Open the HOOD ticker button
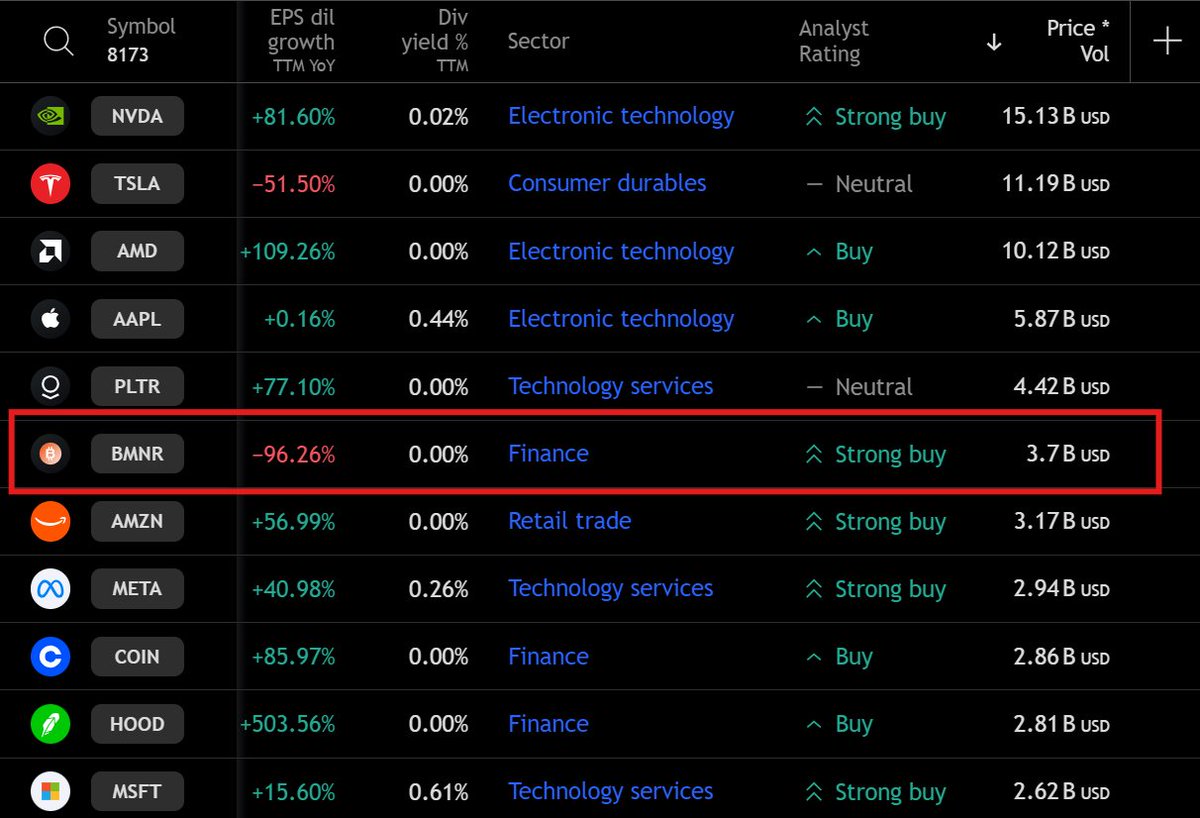The image size is (1200, 818). pos(137,724)
